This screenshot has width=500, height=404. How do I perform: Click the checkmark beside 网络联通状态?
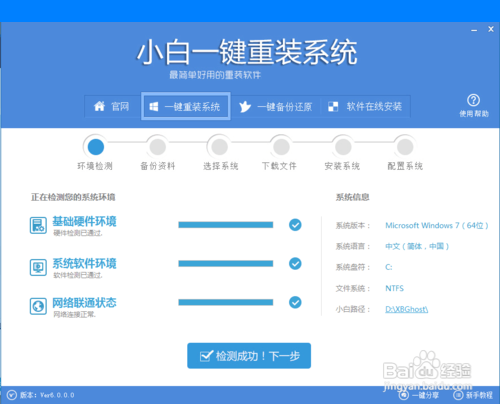[x=295, y=302]
